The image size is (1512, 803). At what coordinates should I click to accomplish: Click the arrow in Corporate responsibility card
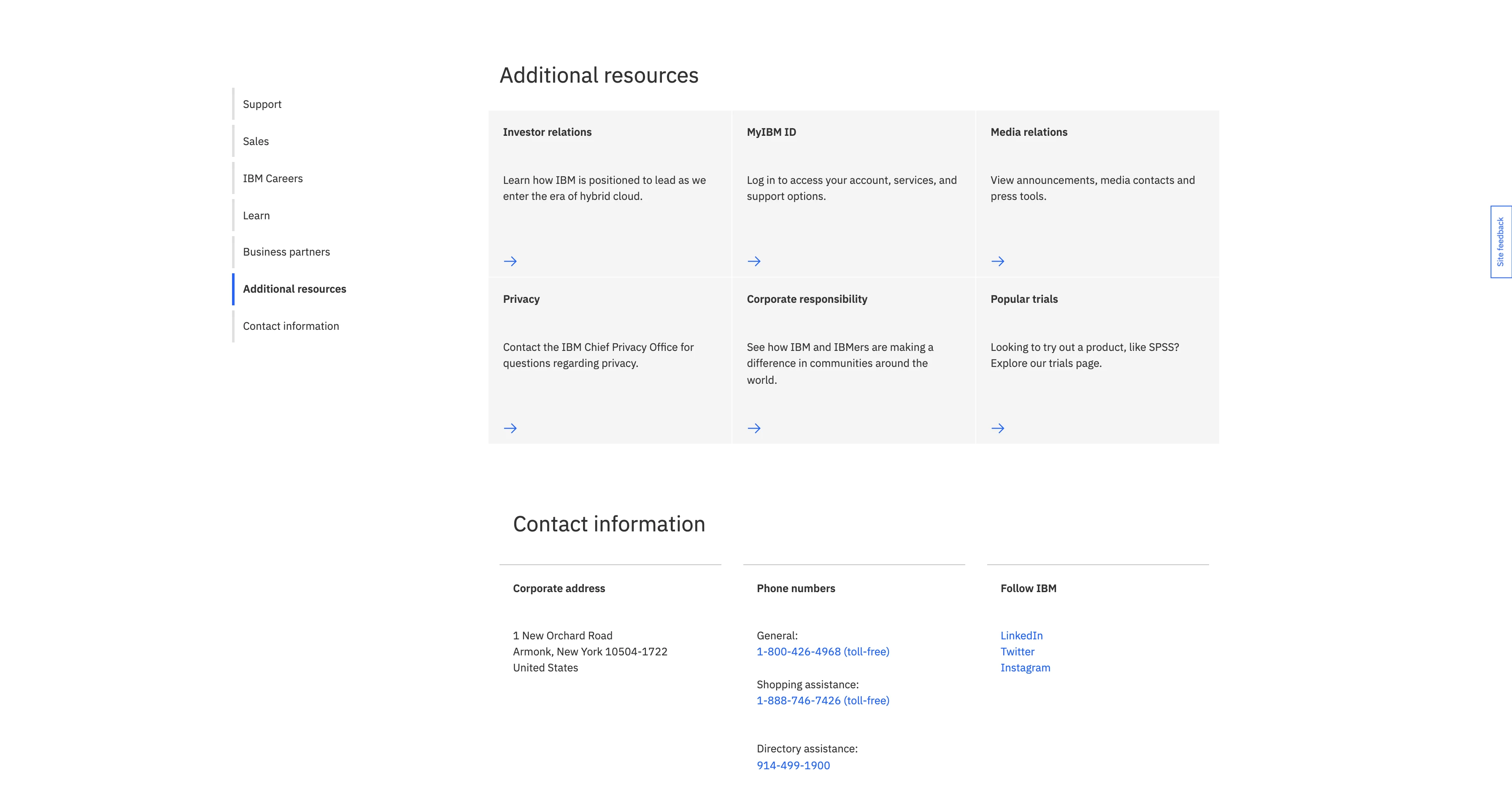(x=753, y=428)
